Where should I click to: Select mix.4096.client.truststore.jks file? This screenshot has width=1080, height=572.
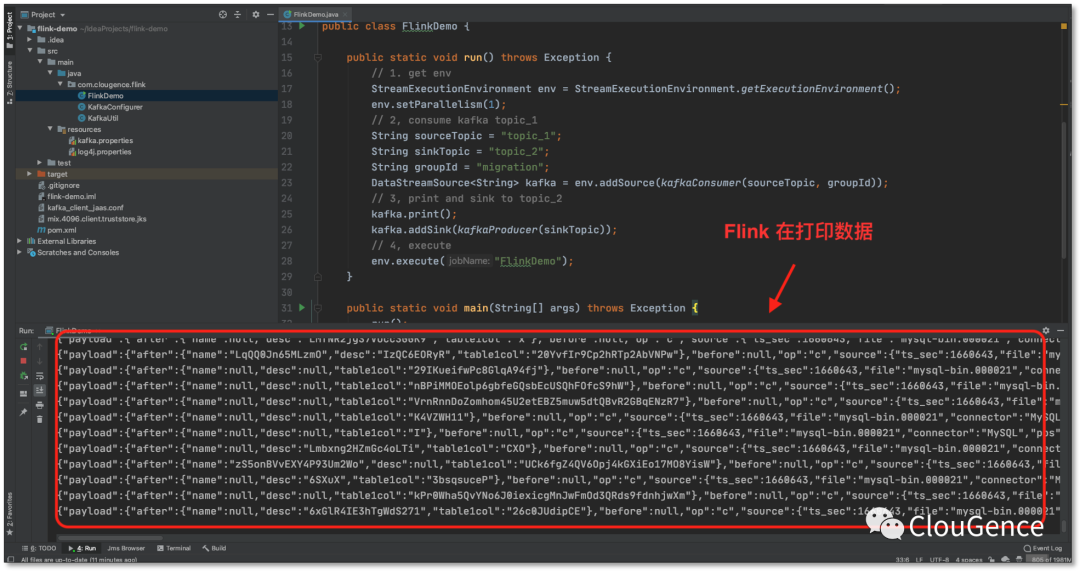point(92,218)
